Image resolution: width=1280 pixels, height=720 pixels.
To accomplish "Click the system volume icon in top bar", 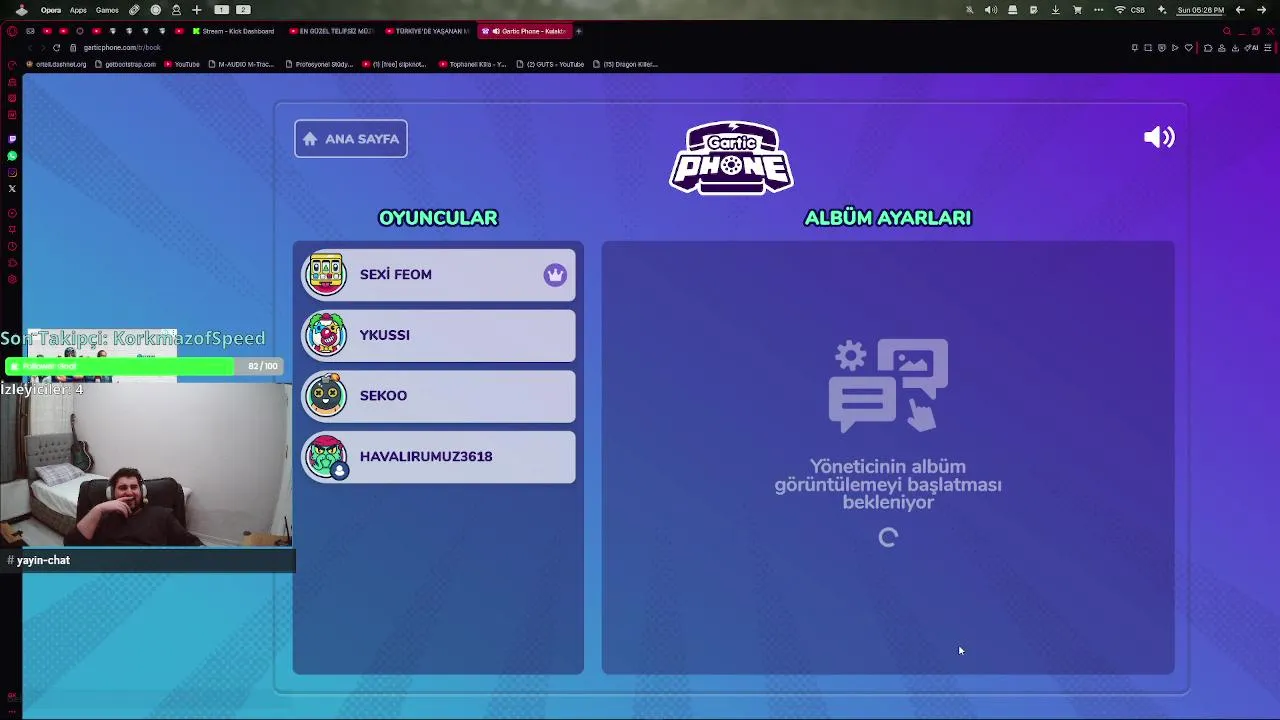I will [x=991, y=10].
